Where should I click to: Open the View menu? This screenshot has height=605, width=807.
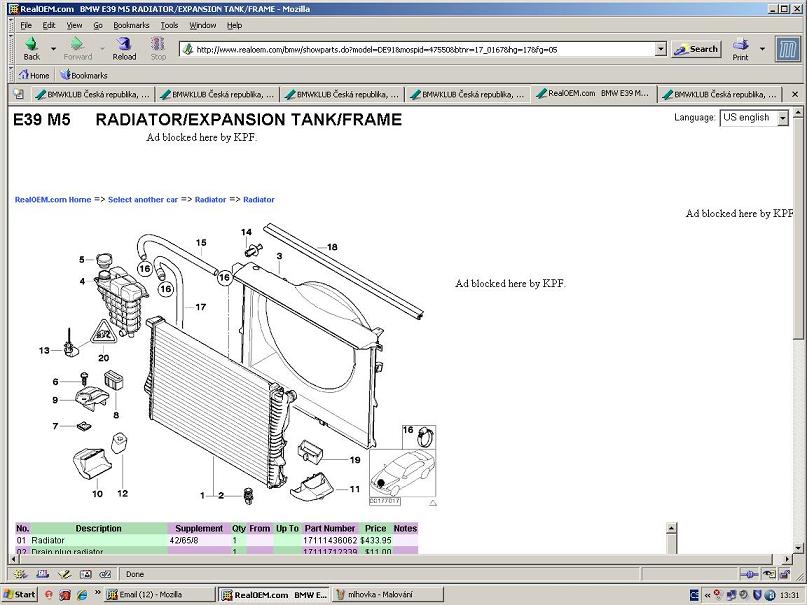click(x=74, y=25)
